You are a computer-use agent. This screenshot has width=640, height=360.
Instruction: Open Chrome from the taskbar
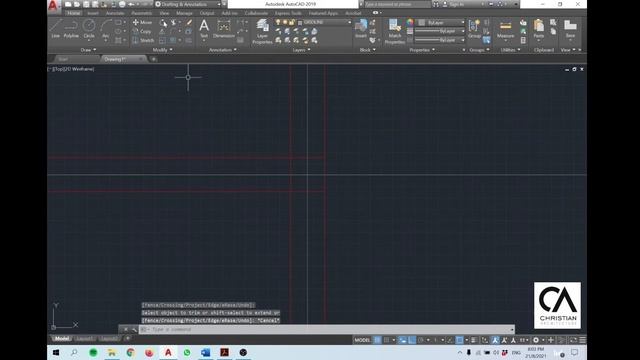pyautogui.click(x=131, y=353)
